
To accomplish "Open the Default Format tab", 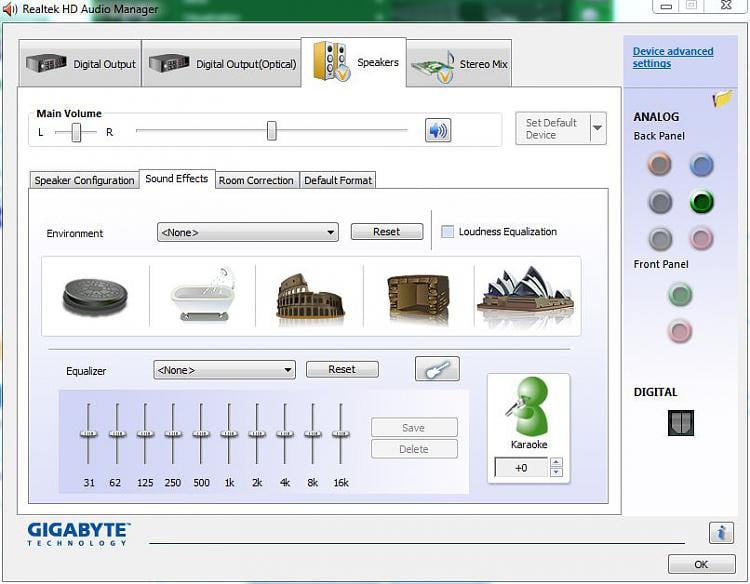I will pos(338,180).
